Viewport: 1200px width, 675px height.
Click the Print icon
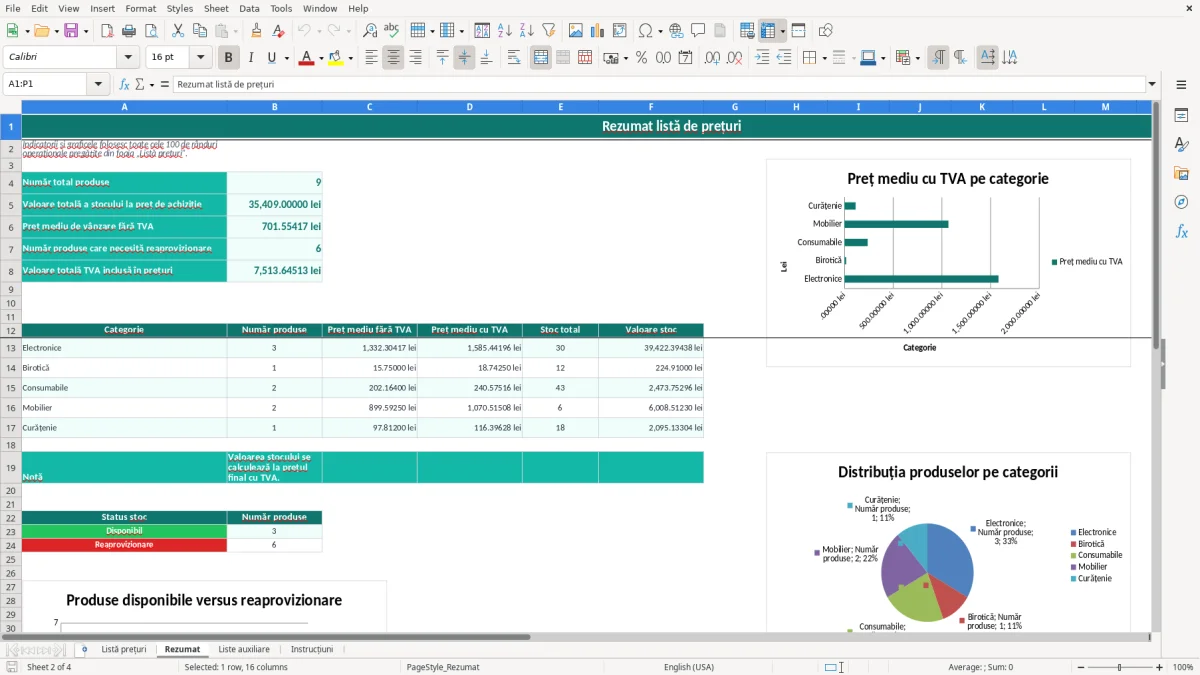(x=129, y=31)
